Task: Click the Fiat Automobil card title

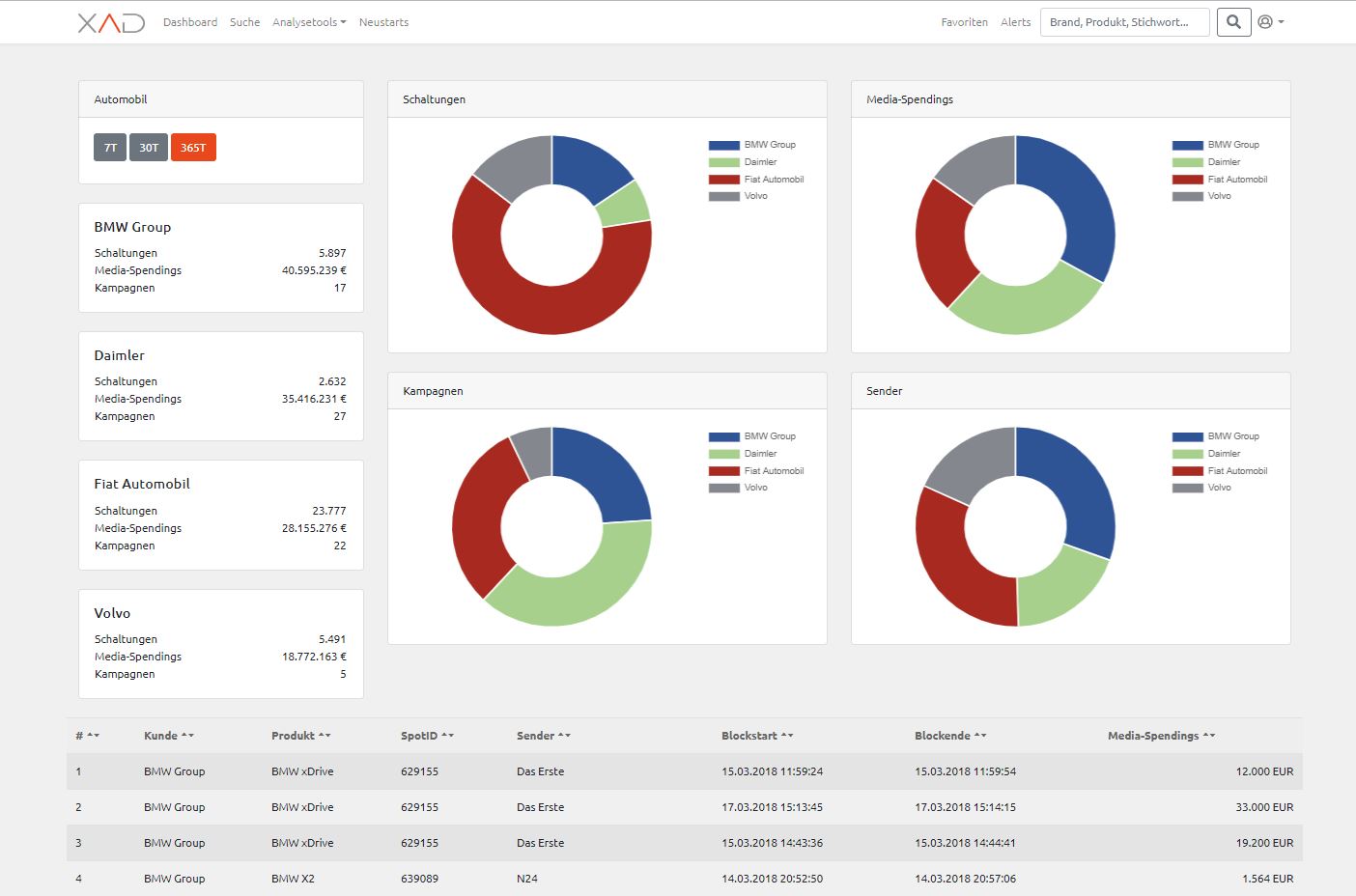Action: 142,484
